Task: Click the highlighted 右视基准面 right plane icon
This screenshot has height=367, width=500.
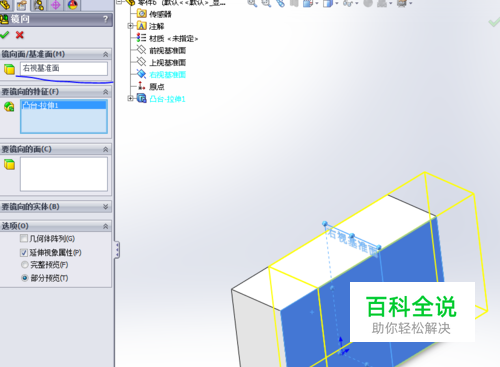Action: [141, 74]
